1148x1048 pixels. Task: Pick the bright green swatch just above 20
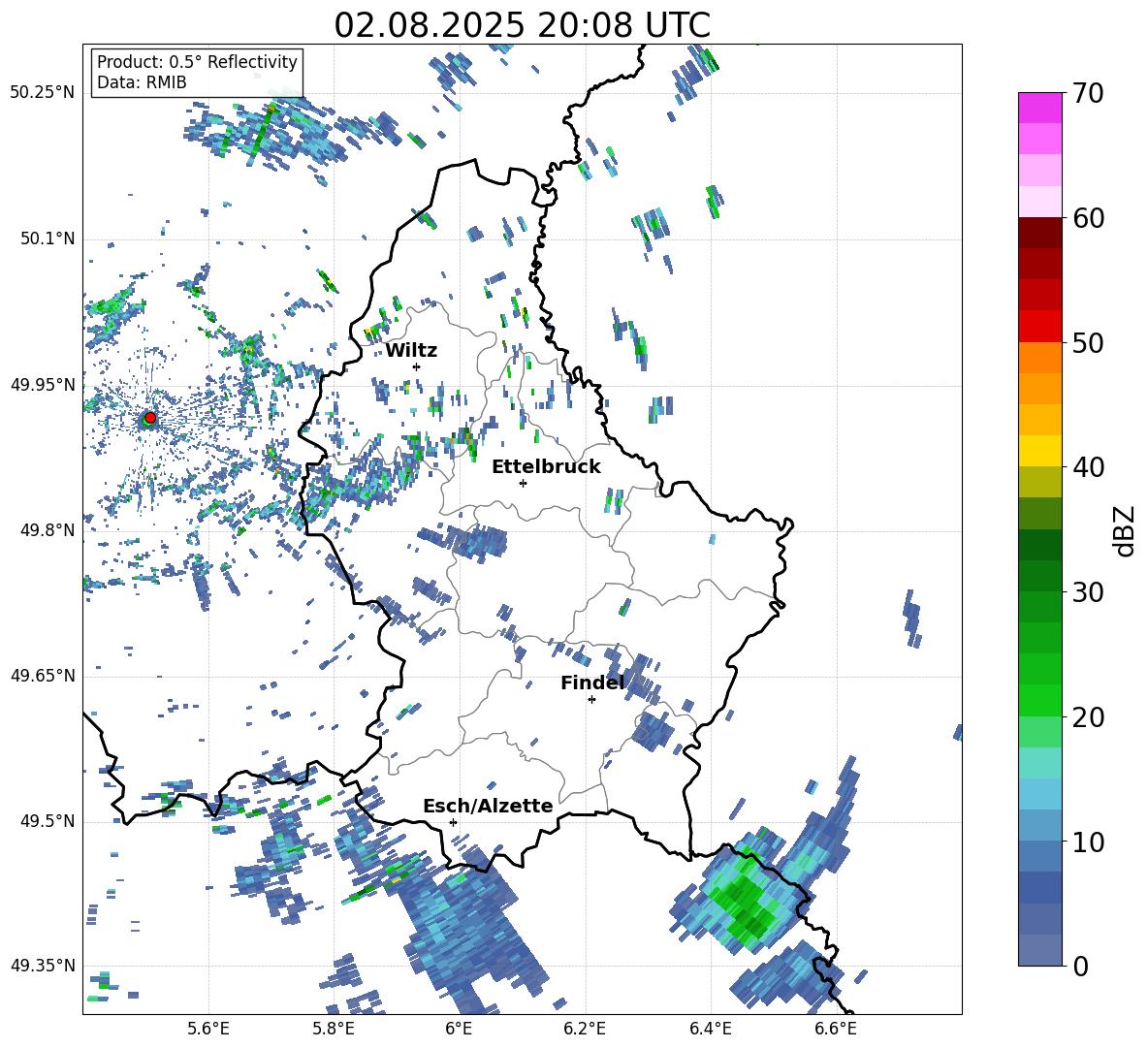point(1040,700)
